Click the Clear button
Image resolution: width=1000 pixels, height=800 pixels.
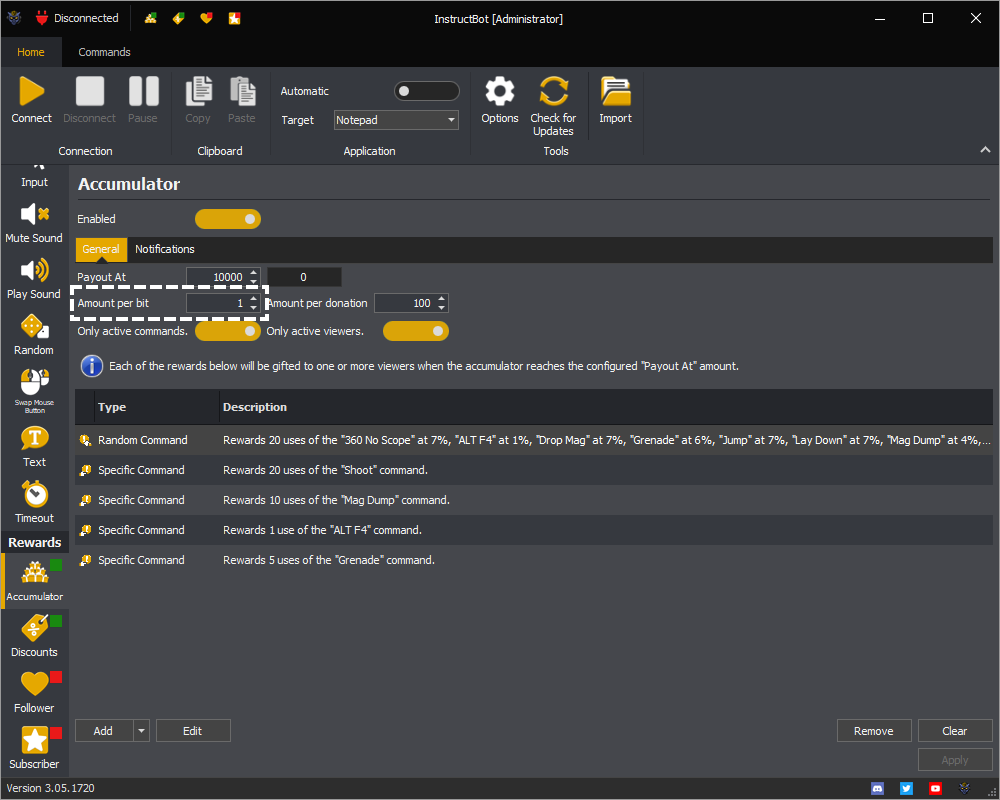click(955, 731)
